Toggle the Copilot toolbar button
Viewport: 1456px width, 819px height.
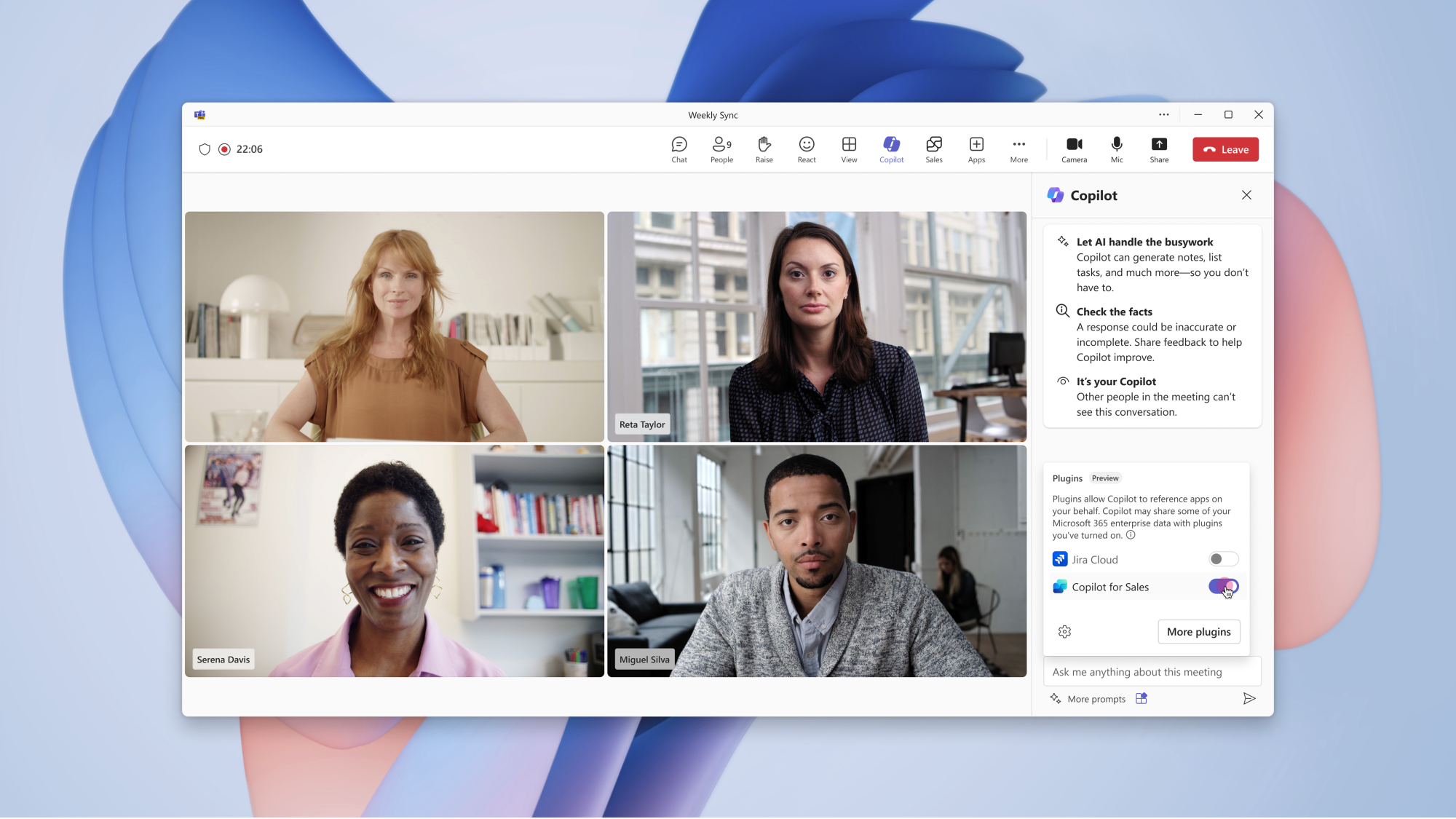click(891, 149)
